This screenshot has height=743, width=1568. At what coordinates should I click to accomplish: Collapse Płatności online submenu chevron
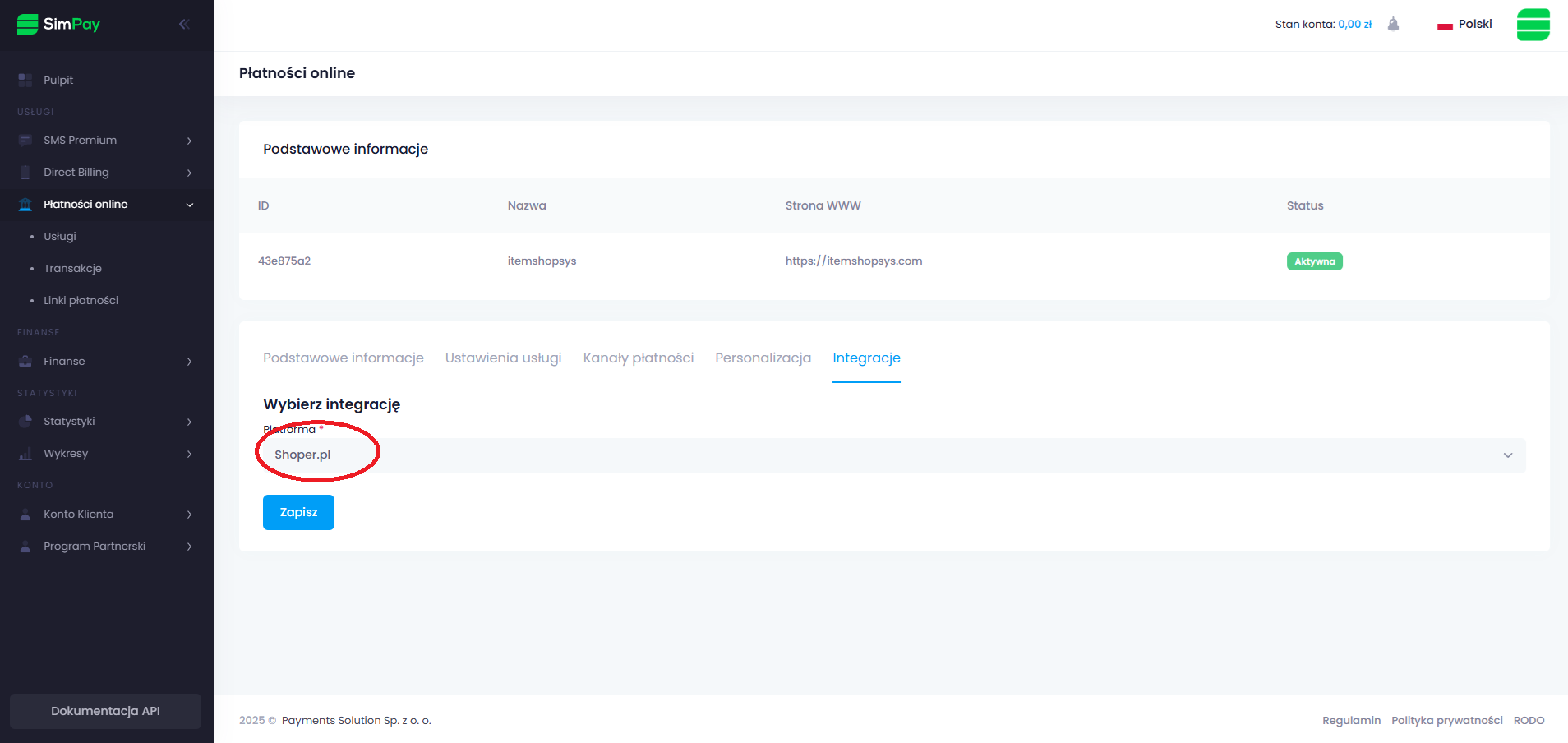pos(190,205)
